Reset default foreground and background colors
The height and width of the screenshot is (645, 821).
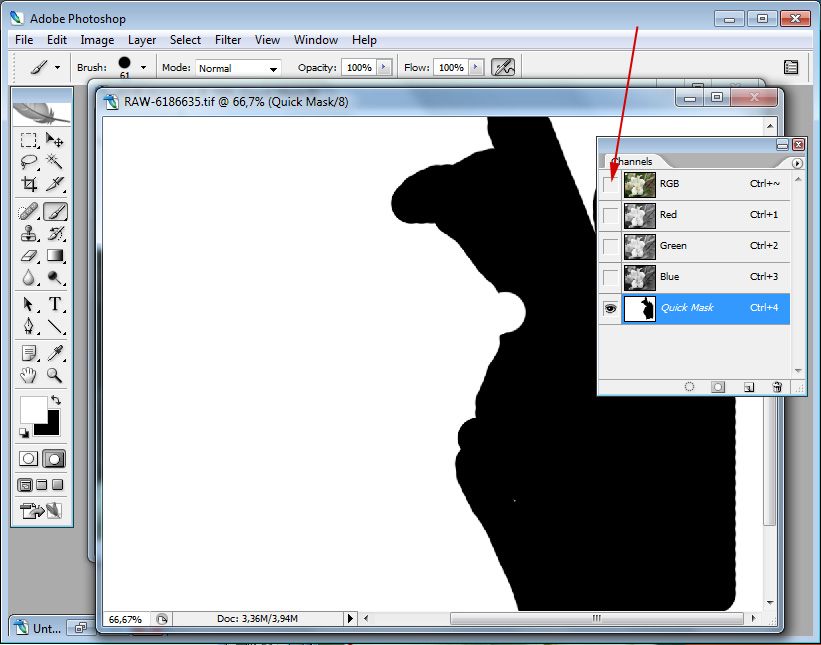coord(24,432)
